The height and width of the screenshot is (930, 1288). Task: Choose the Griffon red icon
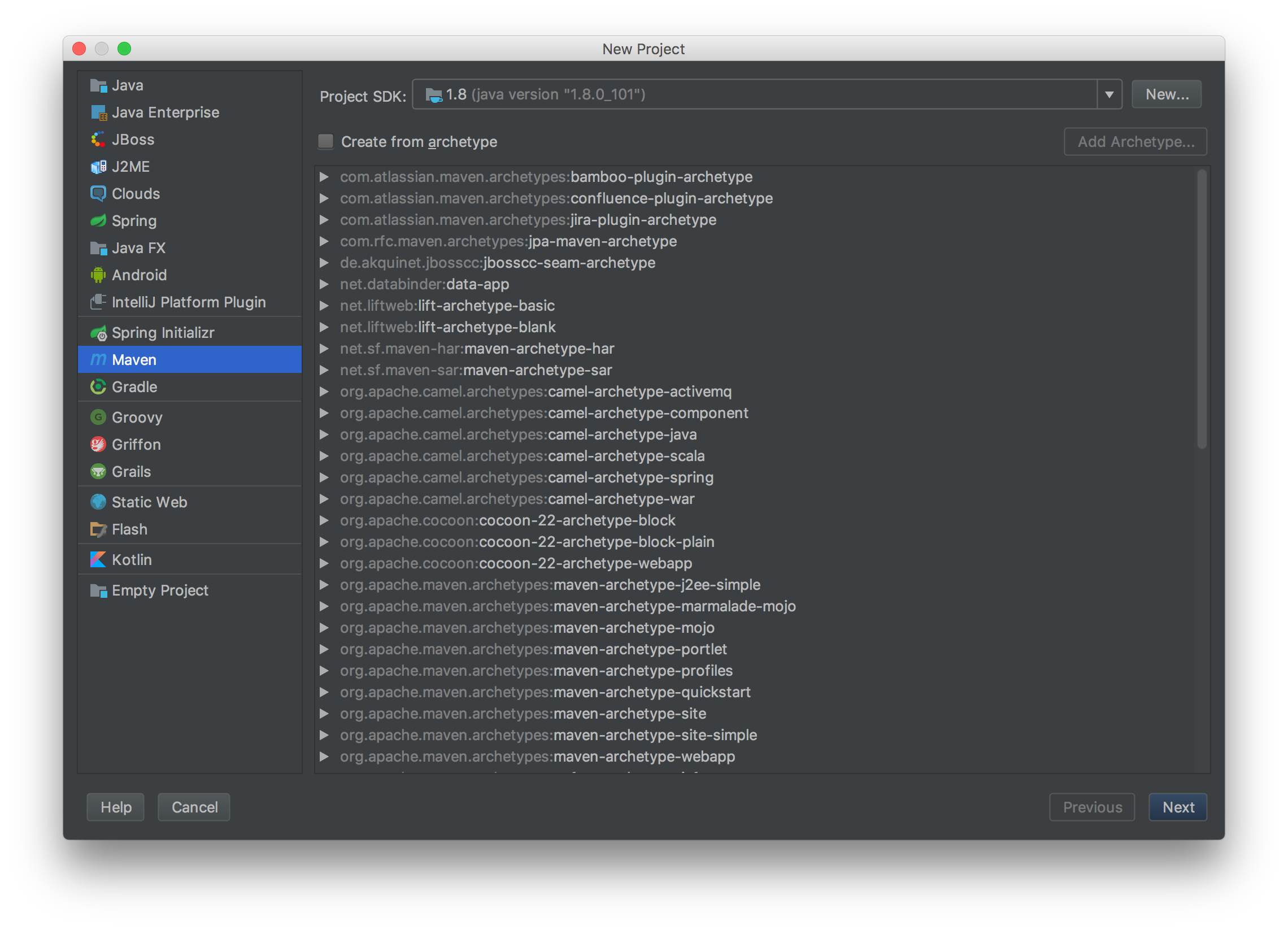98,444
